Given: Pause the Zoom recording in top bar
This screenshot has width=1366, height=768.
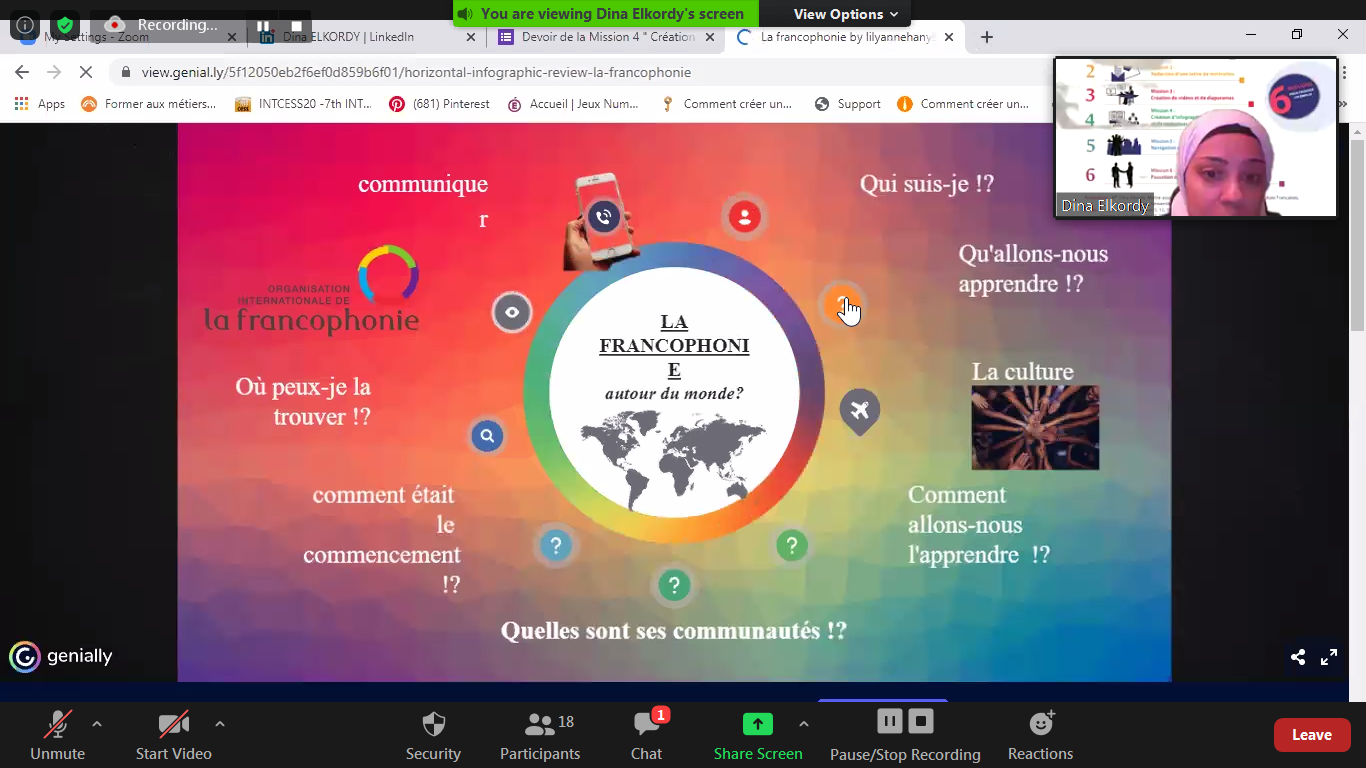Looking at the screenshot, I should 263,26.
